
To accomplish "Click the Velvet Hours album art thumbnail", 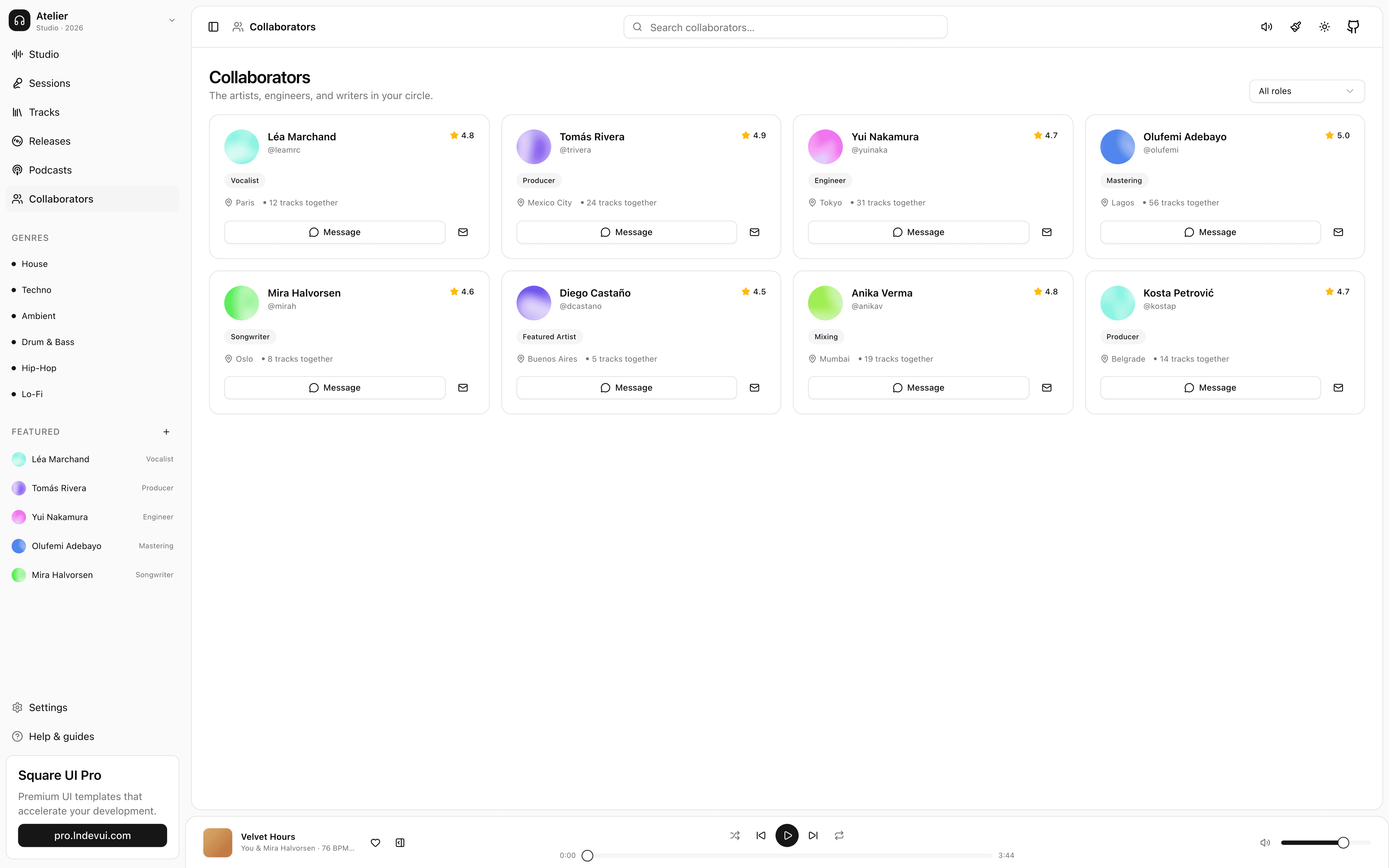I will tap(218, 843).
